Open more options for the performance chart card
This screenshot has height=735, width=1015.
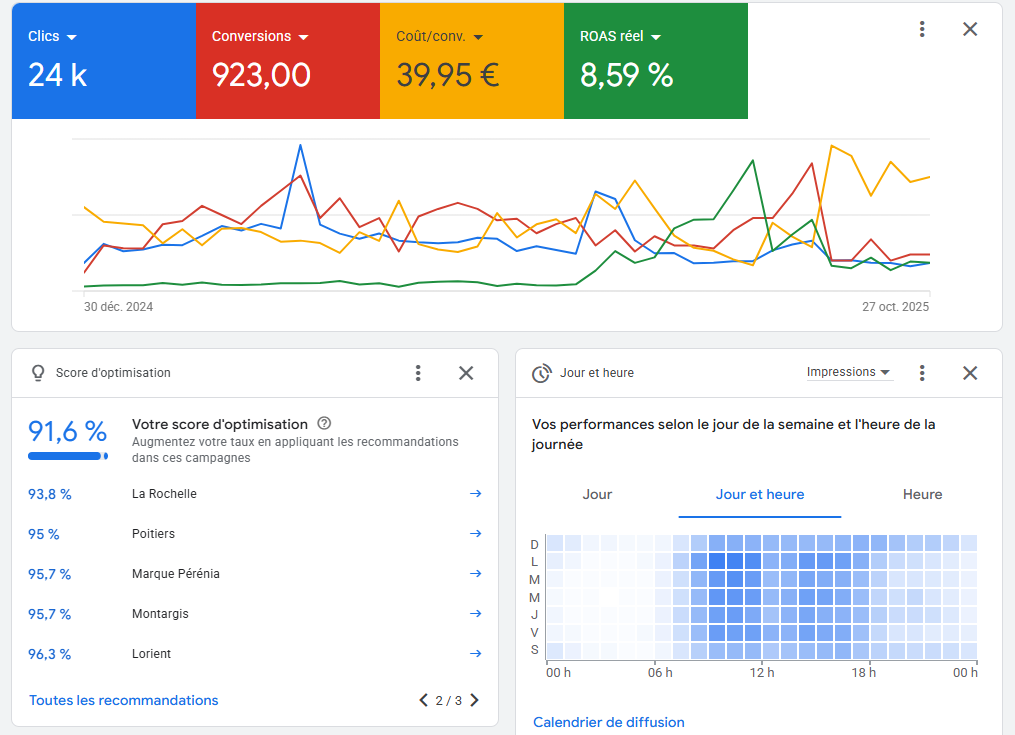tap(922, 29)
